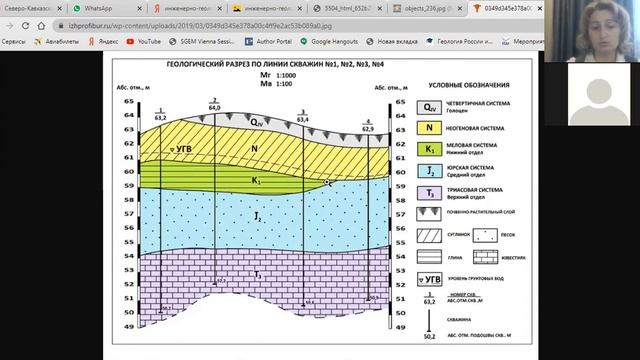Open the second инженерно-геол image tab
This screenshot has width=640, height=360.
point(268,8)
